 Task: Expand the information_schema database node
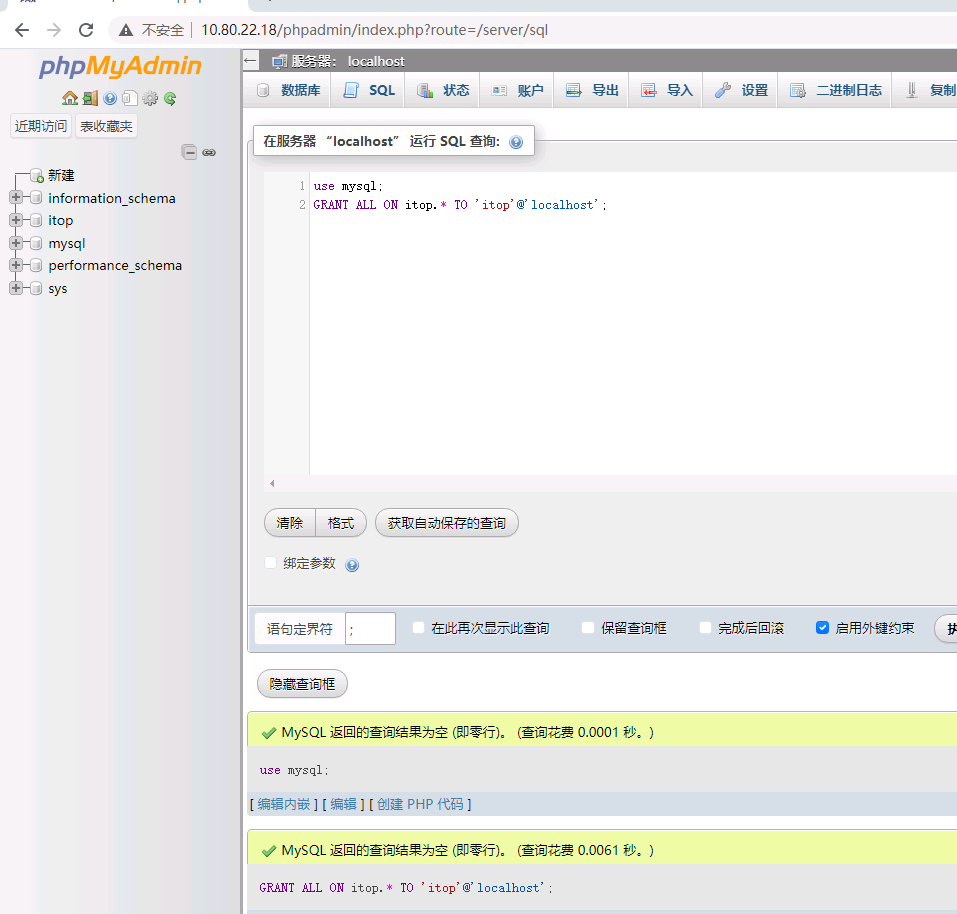click(16, 198)
